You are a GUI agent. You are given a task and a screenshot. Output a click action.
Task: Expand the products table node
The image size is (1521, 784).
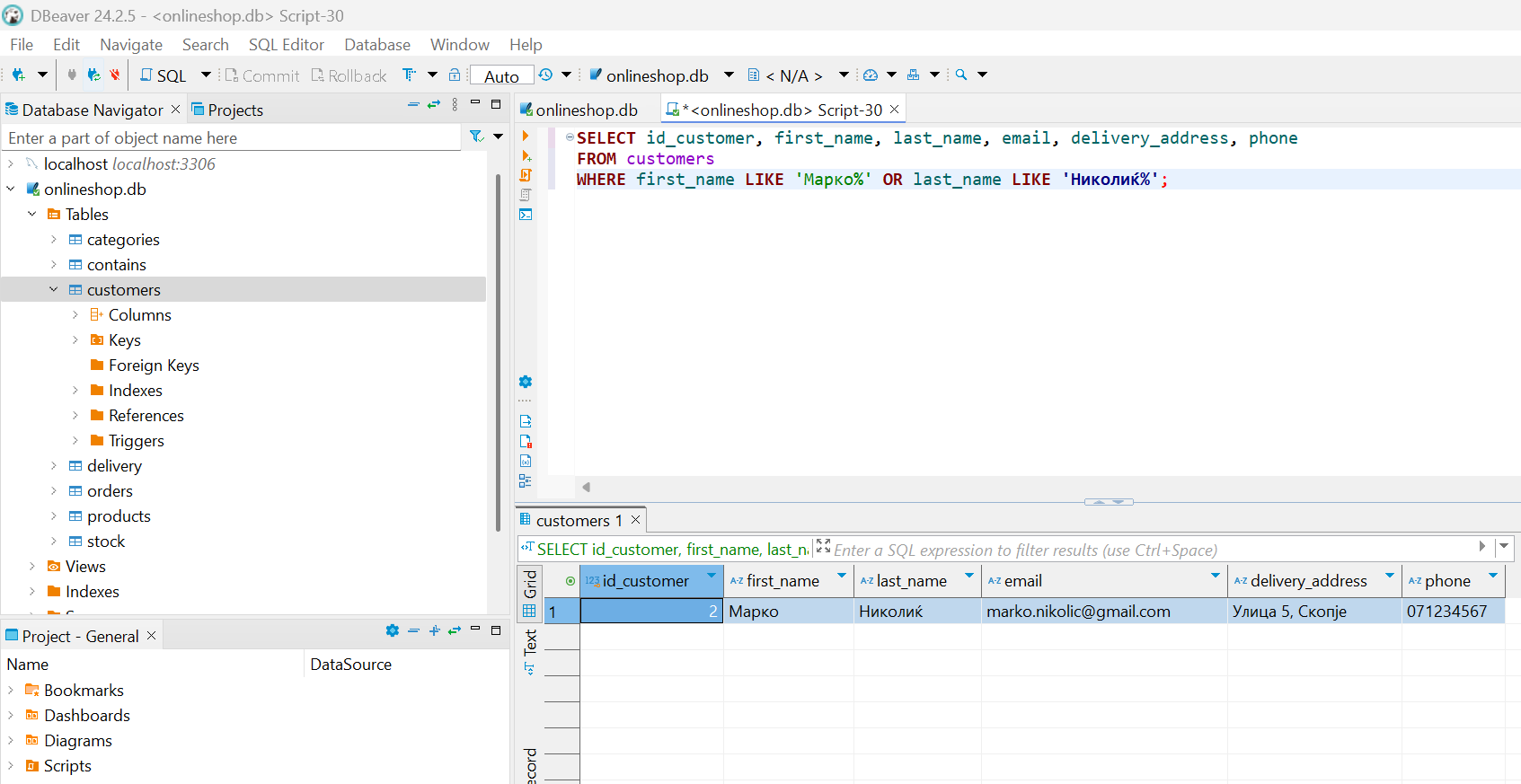click(x=54, y=516)
